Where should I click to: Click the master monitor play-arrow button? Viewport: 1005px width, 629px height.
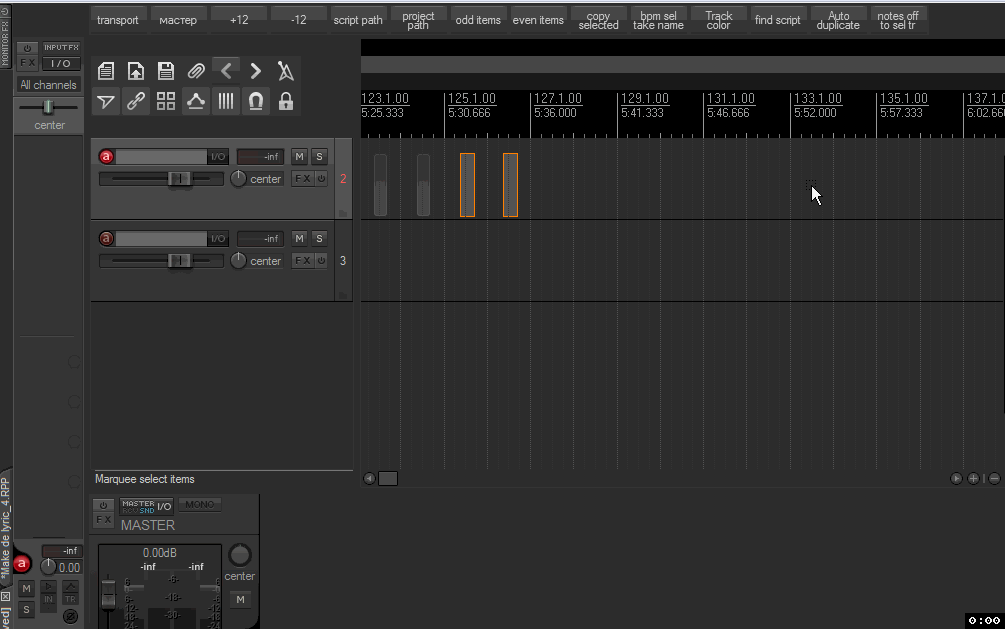[48, 586]
